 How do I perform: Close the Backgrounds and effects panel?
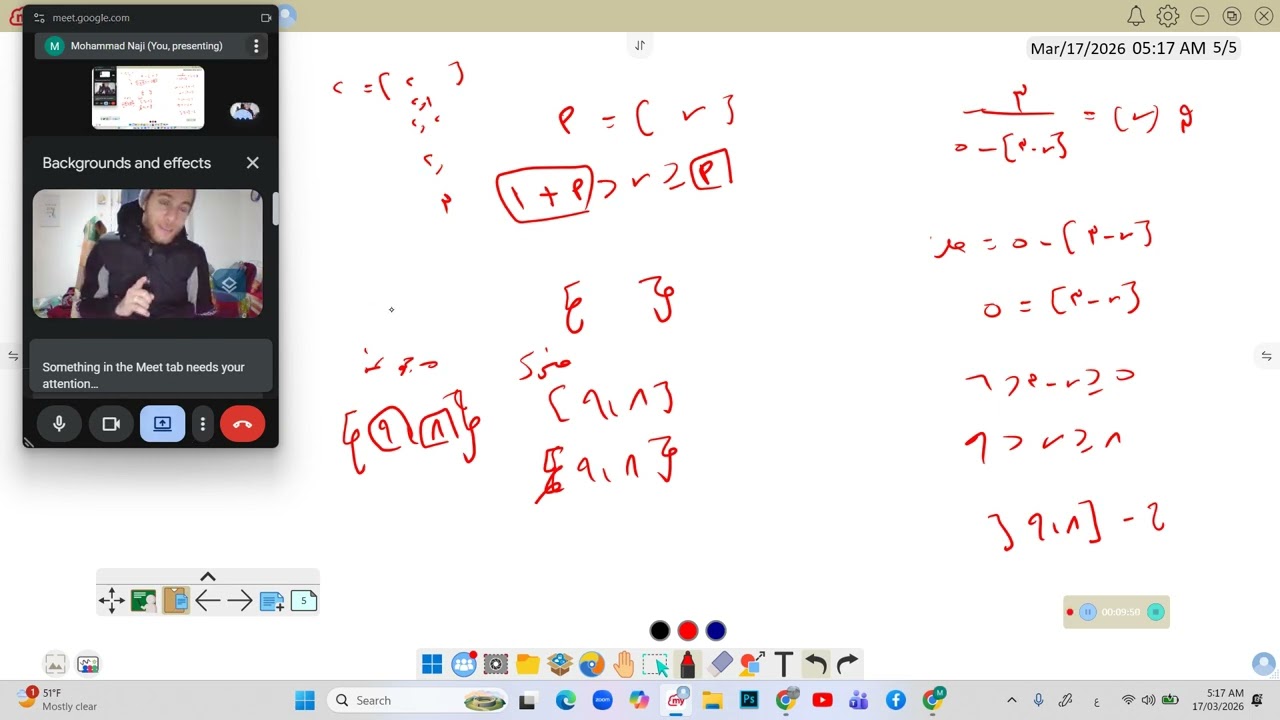tap(253, 163)
